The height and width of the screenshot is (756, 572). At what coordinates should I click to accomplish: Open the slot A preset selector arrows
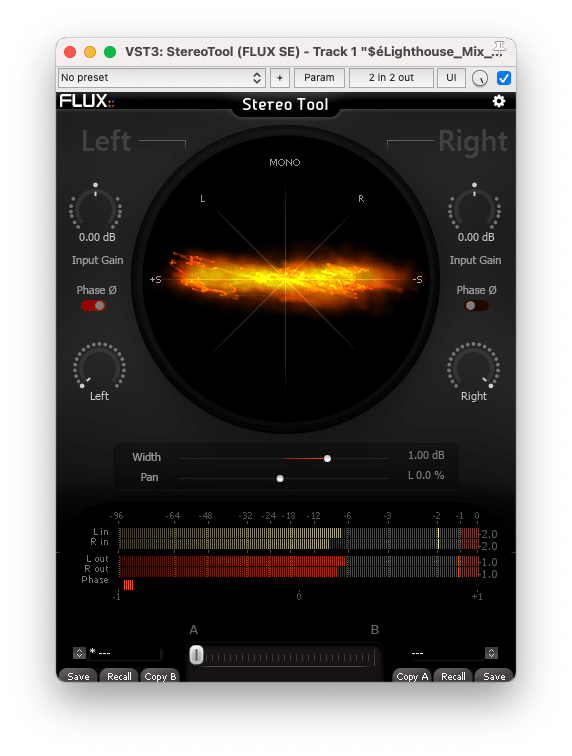79,653
